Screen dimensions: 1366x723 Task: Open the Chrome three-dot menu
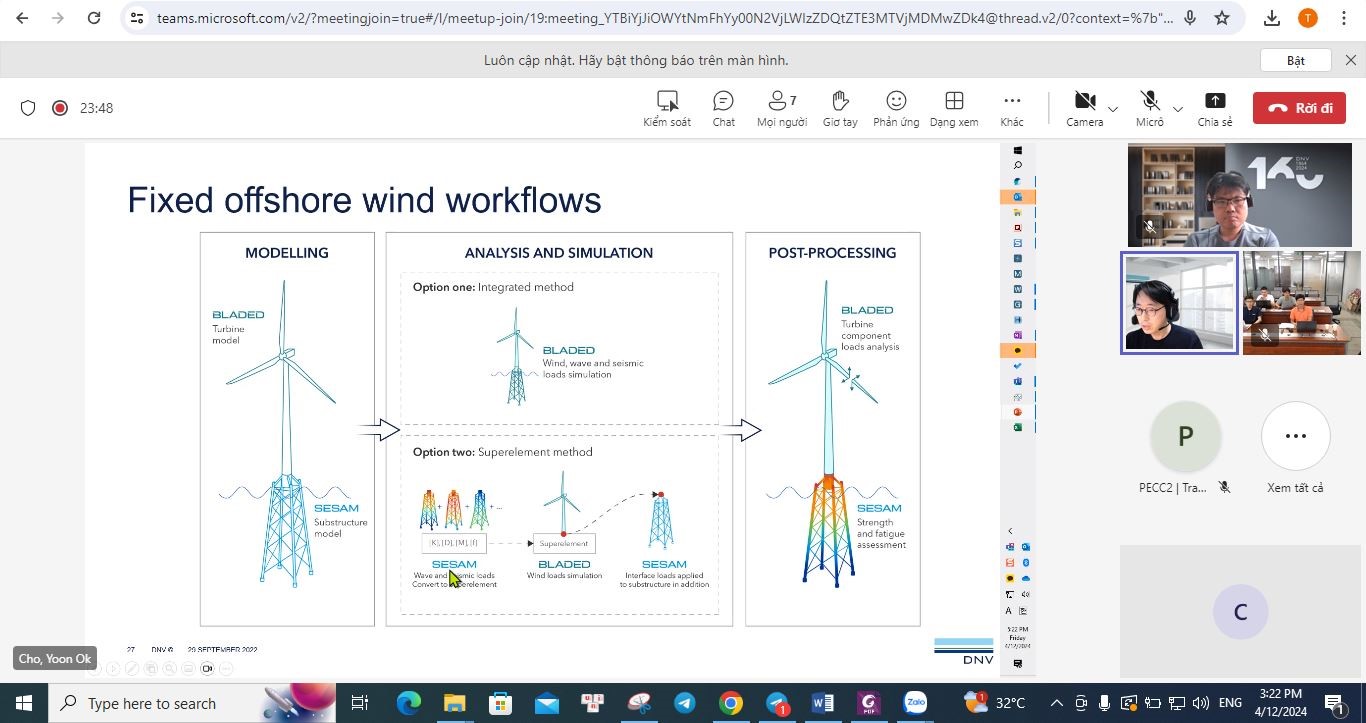(1343, 18)
